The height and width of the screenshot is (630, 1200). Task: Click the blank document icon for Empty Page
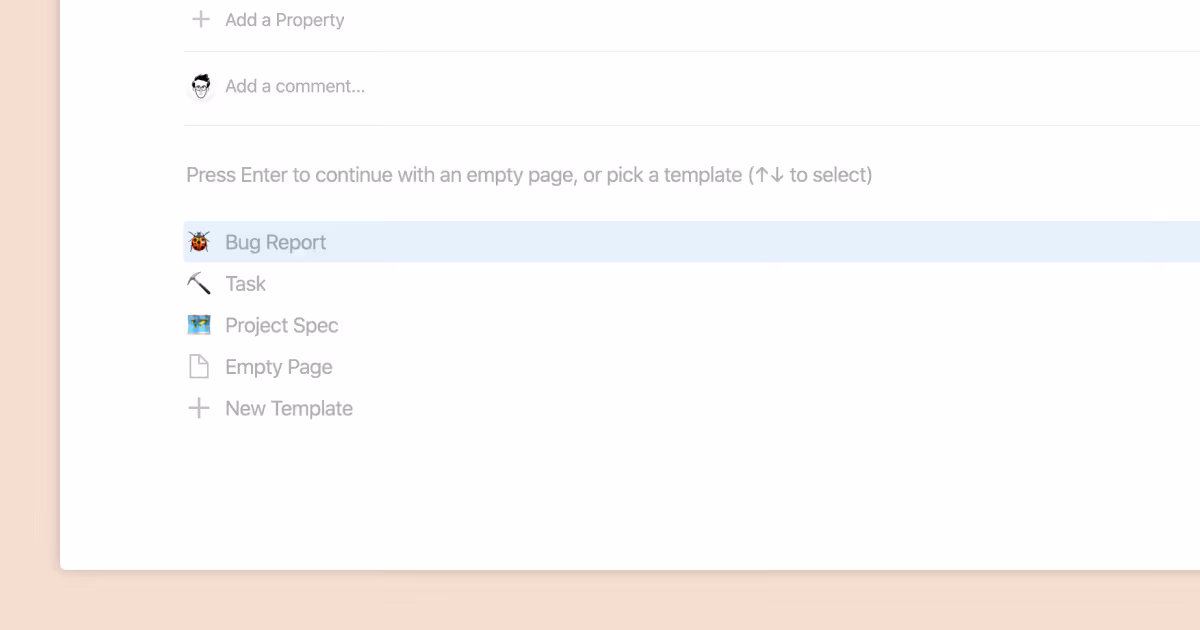(x=199, y=366)
